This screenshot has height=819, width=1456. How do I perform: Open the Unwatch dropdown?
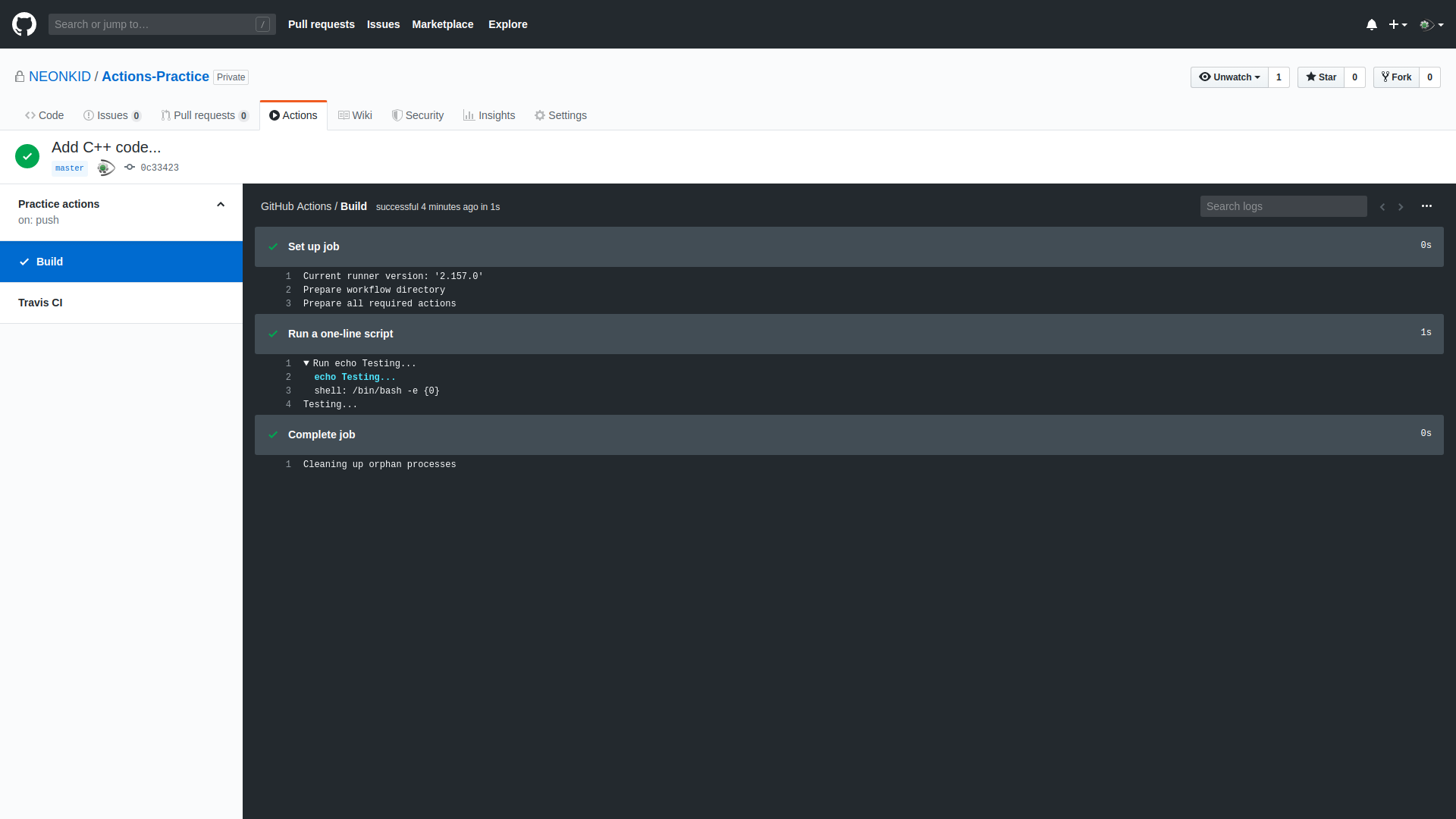point(1228,77)
